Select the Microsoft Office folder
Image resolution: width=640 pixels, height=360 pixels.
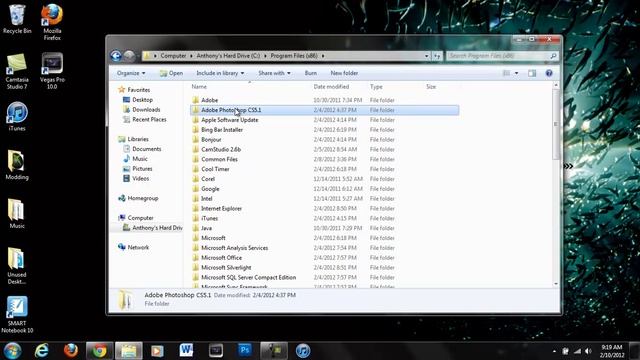click(x=324, y=258)
